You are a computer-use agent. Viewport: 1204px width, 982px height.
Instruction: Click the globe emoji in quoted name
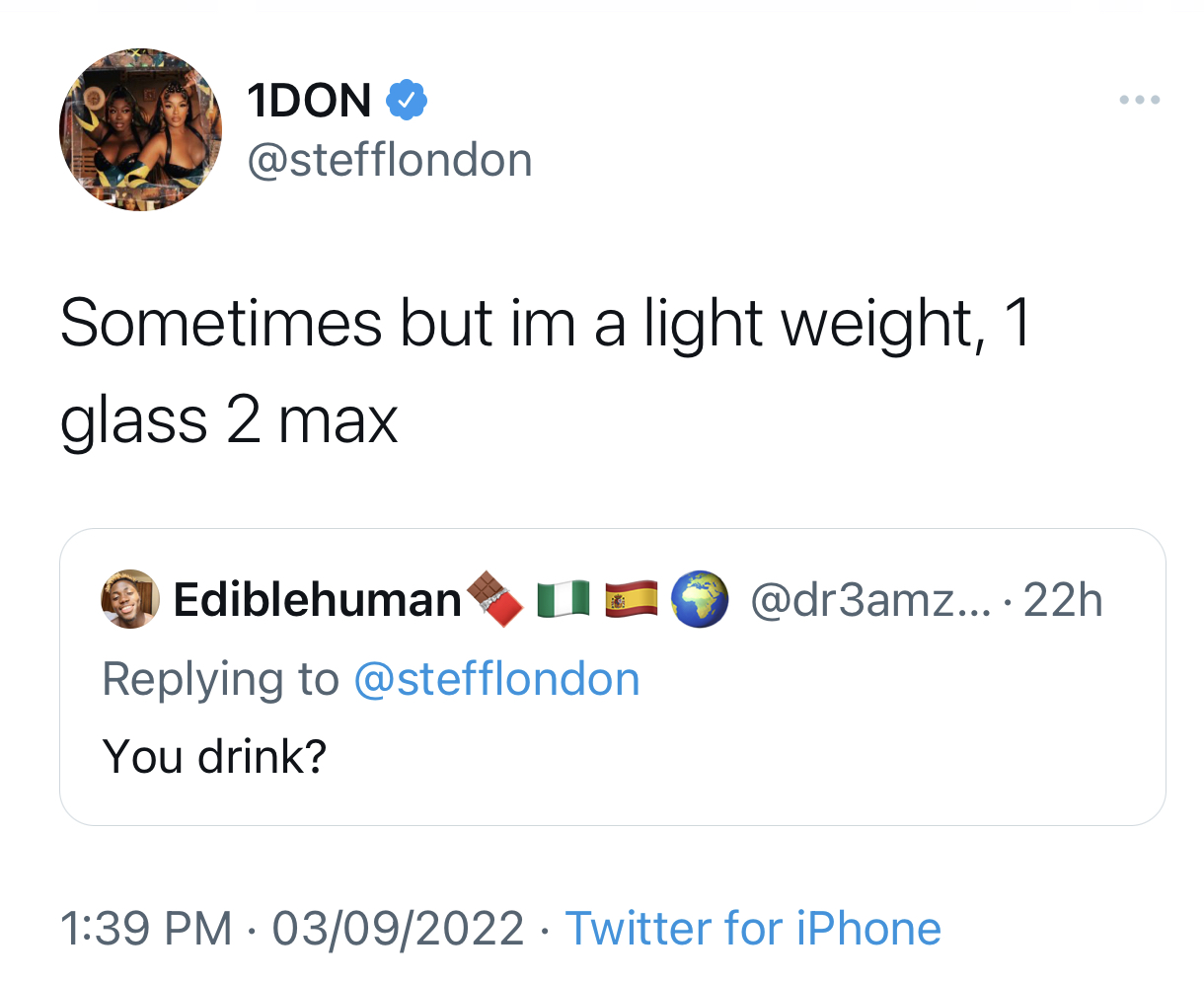699,599
